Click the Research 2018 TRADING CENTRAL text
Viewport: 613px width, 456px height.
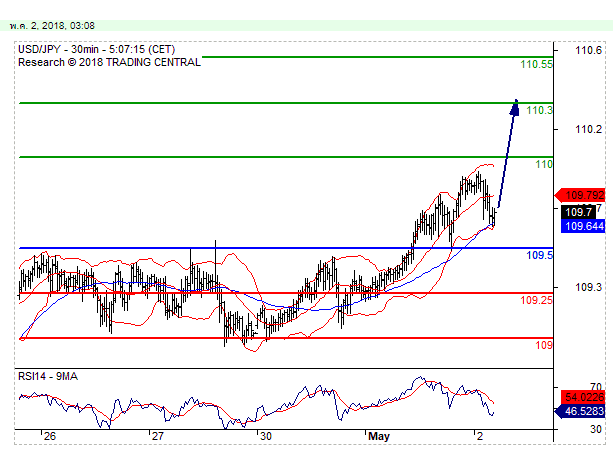(x=109, y=61)
